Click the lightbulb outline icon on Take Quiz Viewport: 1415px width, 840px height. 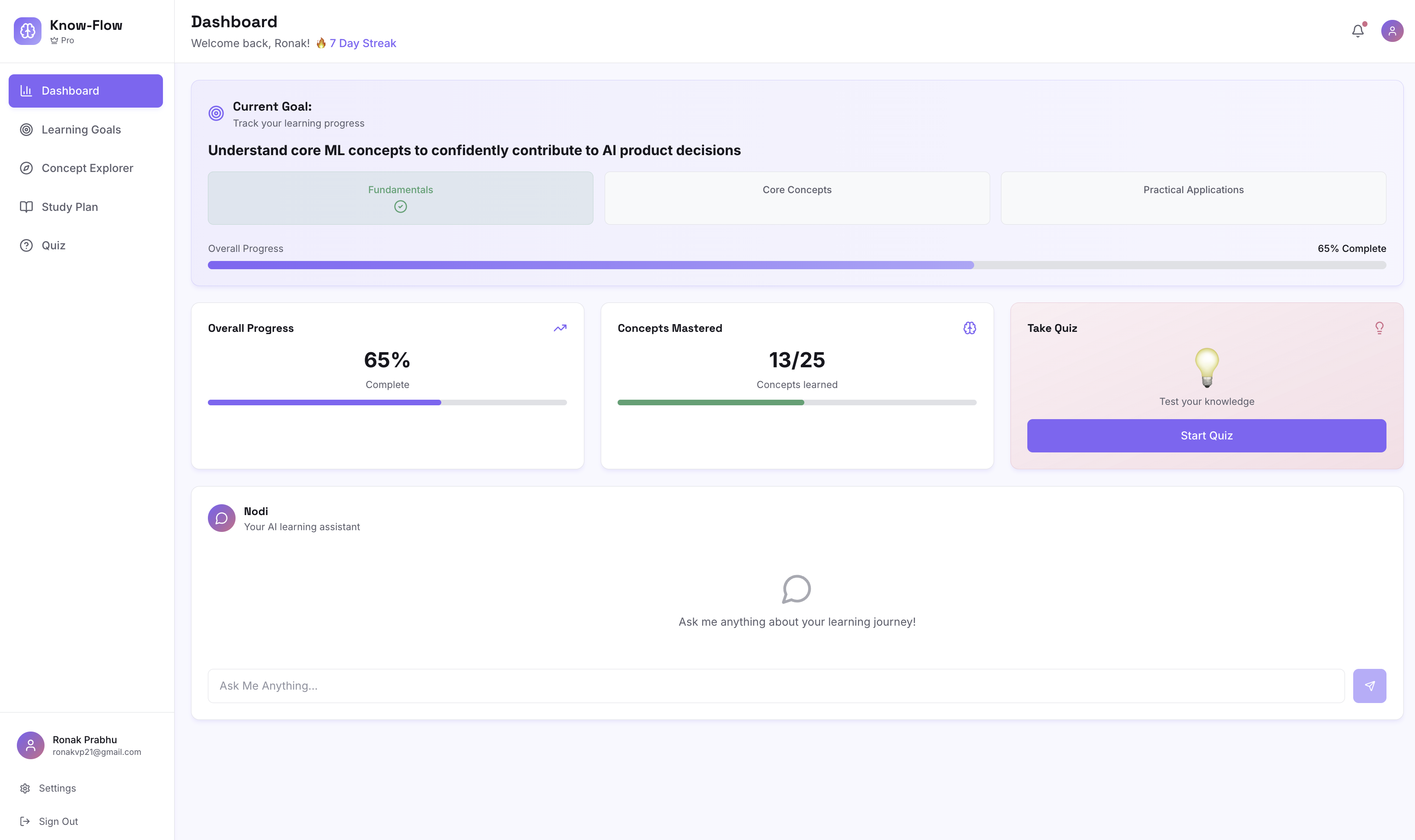(1379, 328)
